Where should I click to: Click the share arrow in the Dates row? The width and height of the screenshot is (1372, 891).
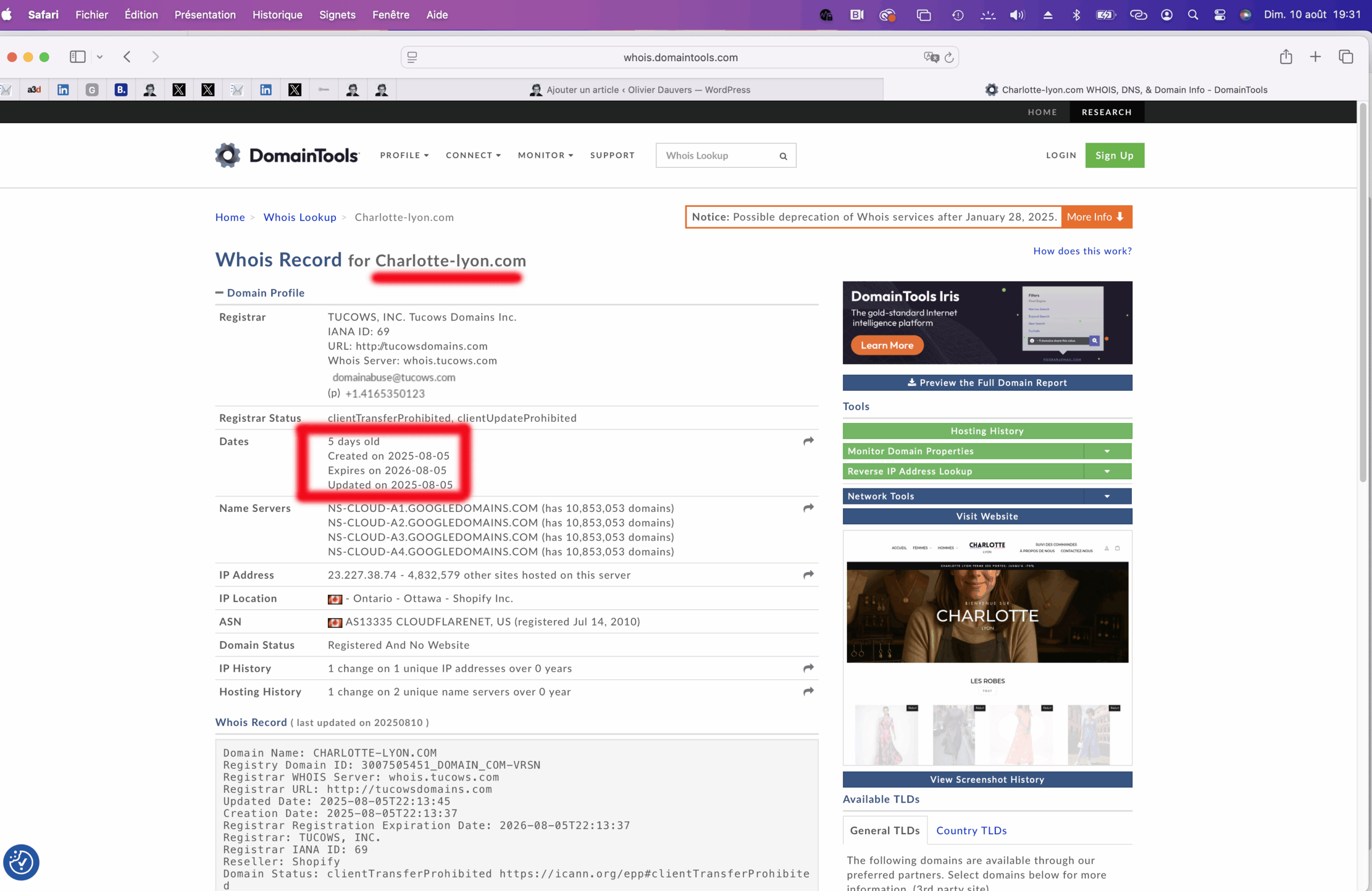pos(808,441)
